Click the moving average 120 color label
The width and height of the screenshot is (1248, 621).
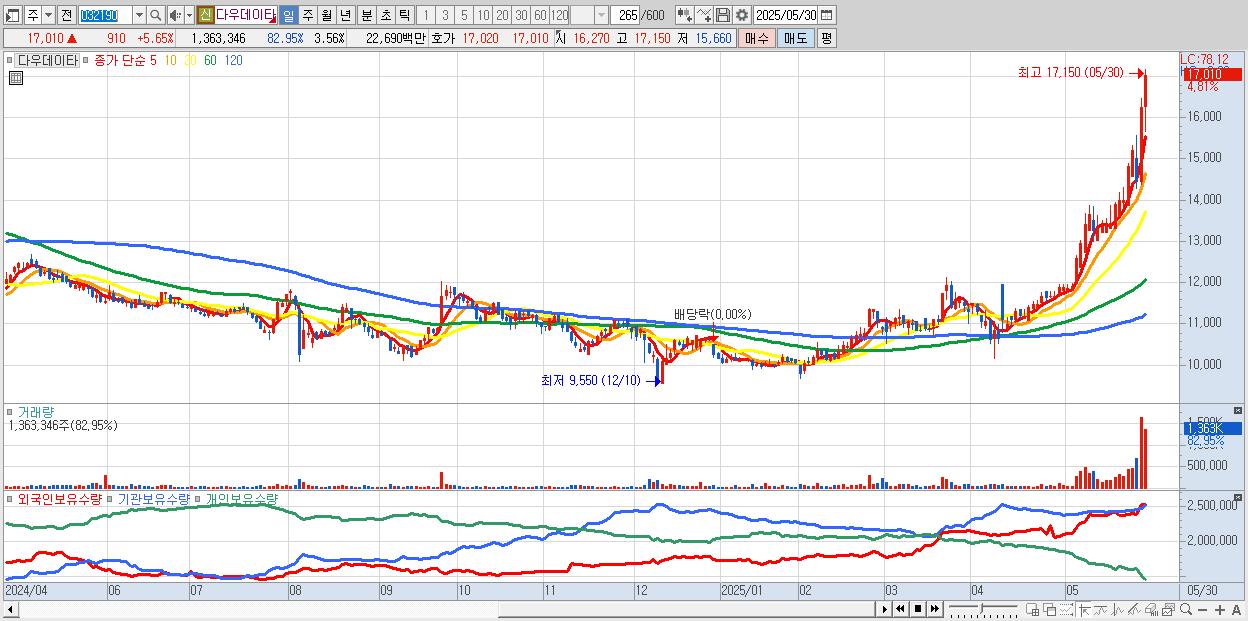(233, 60)
